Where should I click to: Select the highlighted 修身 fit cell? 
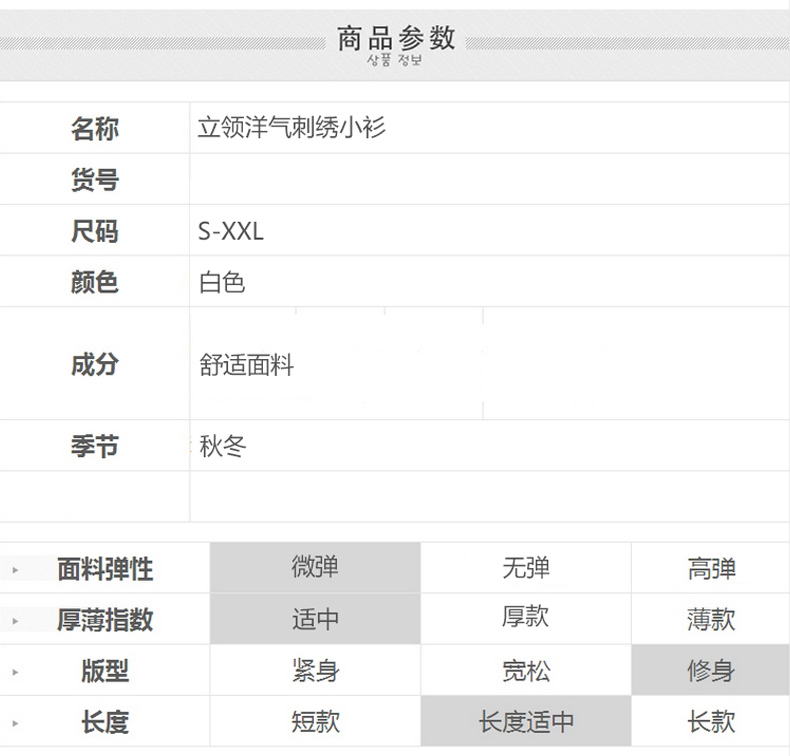[711, 671]
